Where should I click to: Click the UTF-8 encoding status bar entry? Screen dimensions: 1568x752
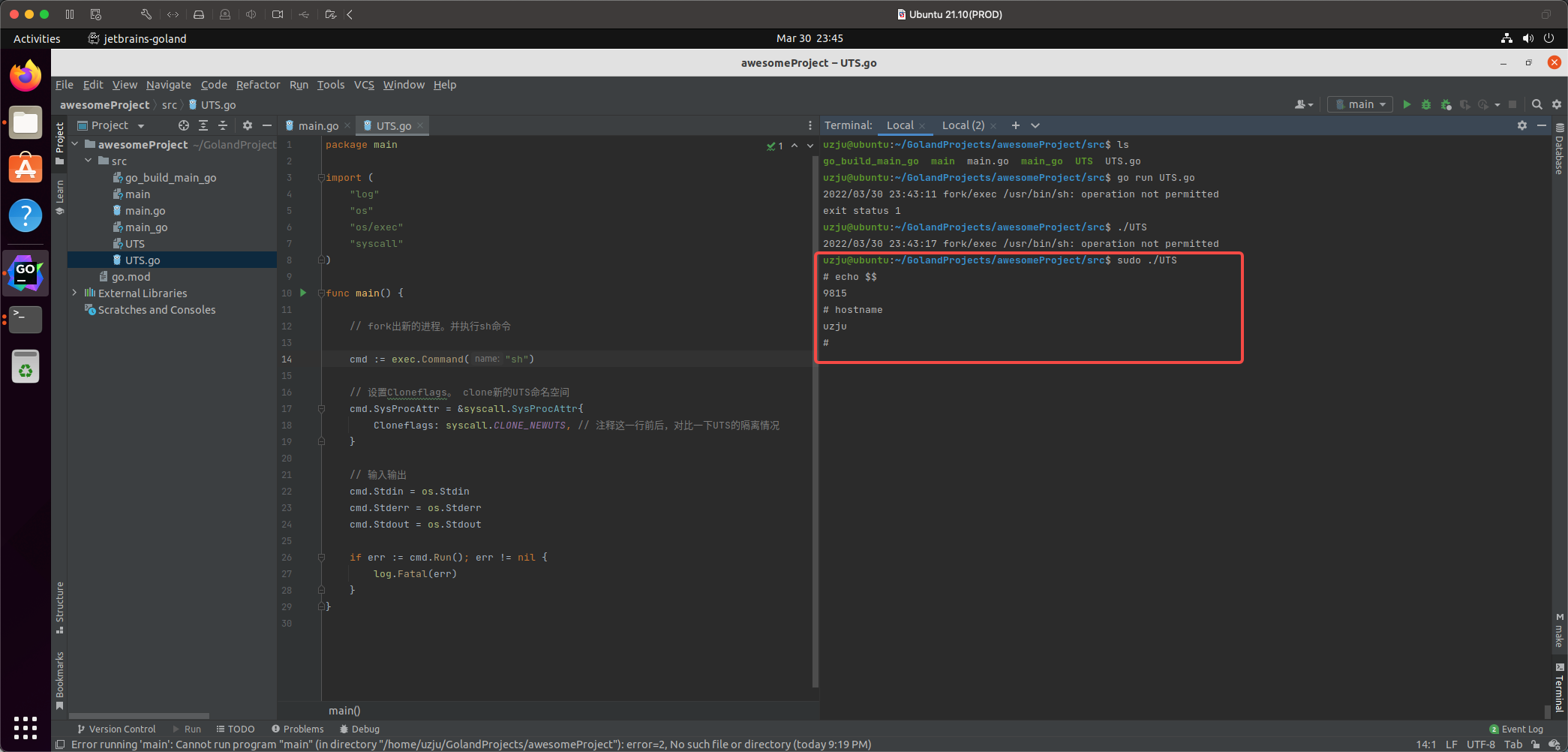(x=1481, y=744)
